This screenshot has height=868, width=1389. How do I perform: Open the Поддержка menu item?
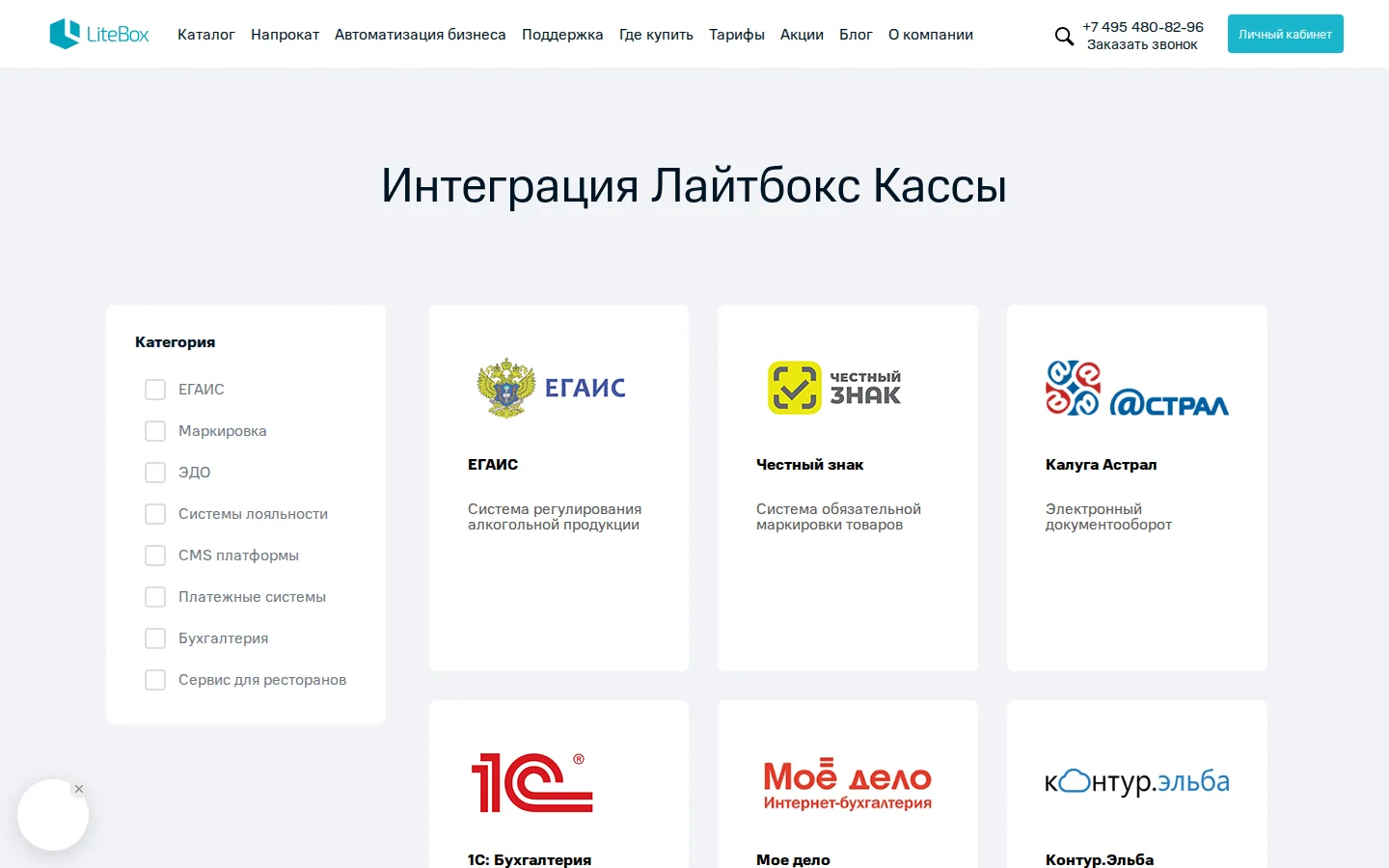pyautogui.click(x=562, y=35)
